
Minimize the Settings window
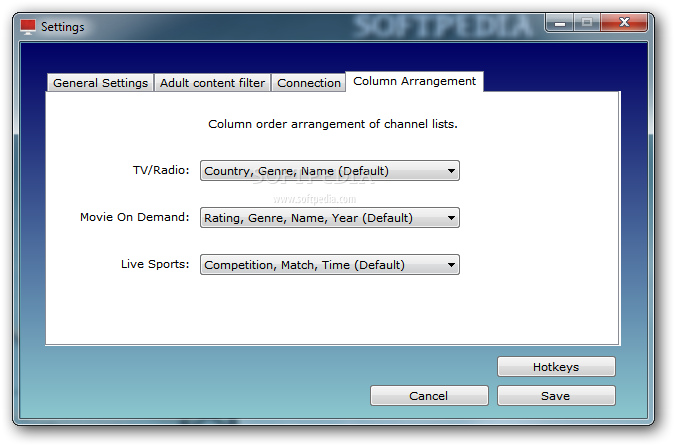point(560,22)
